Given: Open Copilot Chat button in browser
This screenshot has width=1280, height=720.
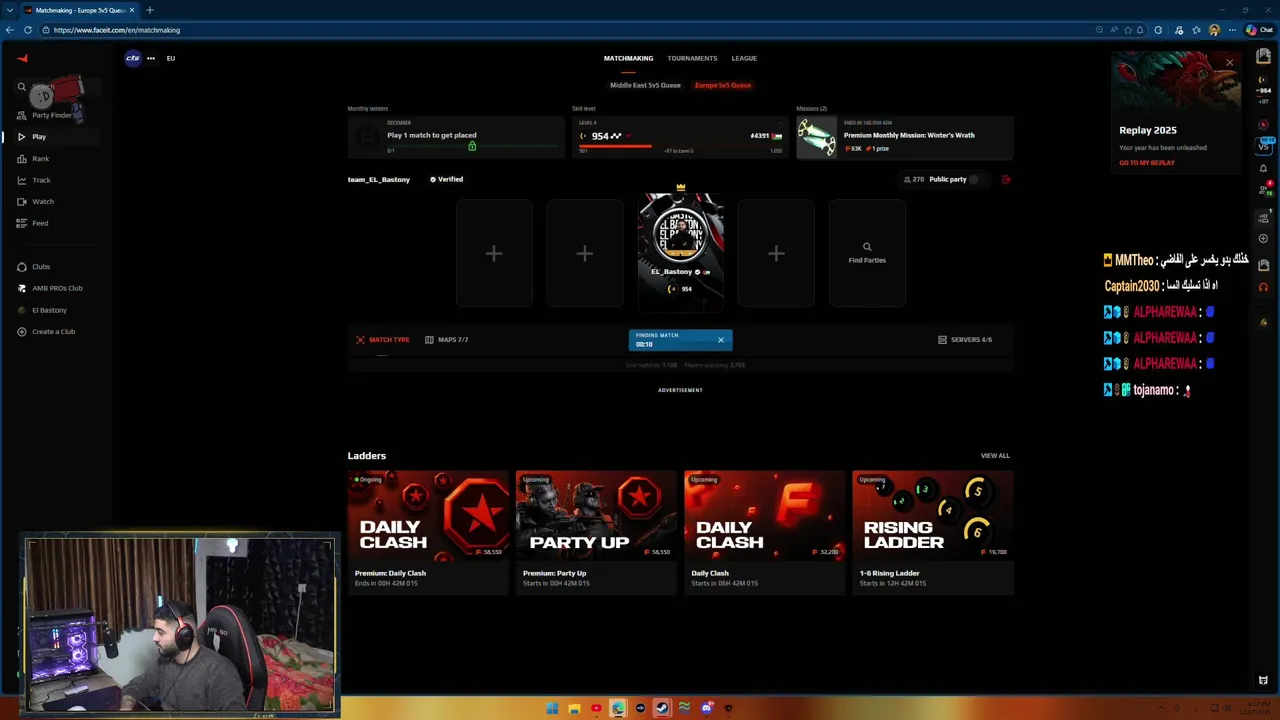Looking at the screenshot, I should coord(1258,30).
